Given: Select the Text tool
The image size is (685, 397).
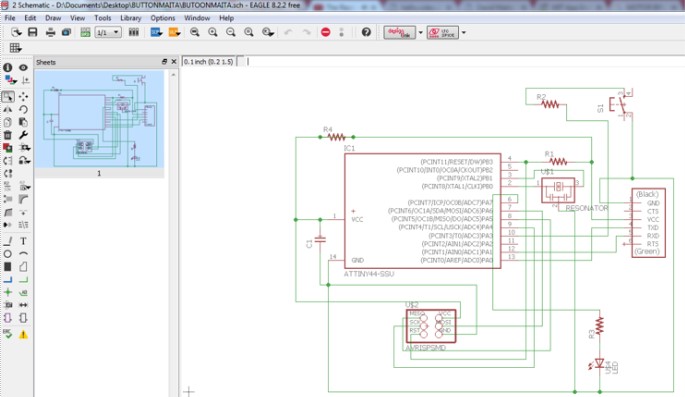Looking at the screenshot, I should coord(24,241).
